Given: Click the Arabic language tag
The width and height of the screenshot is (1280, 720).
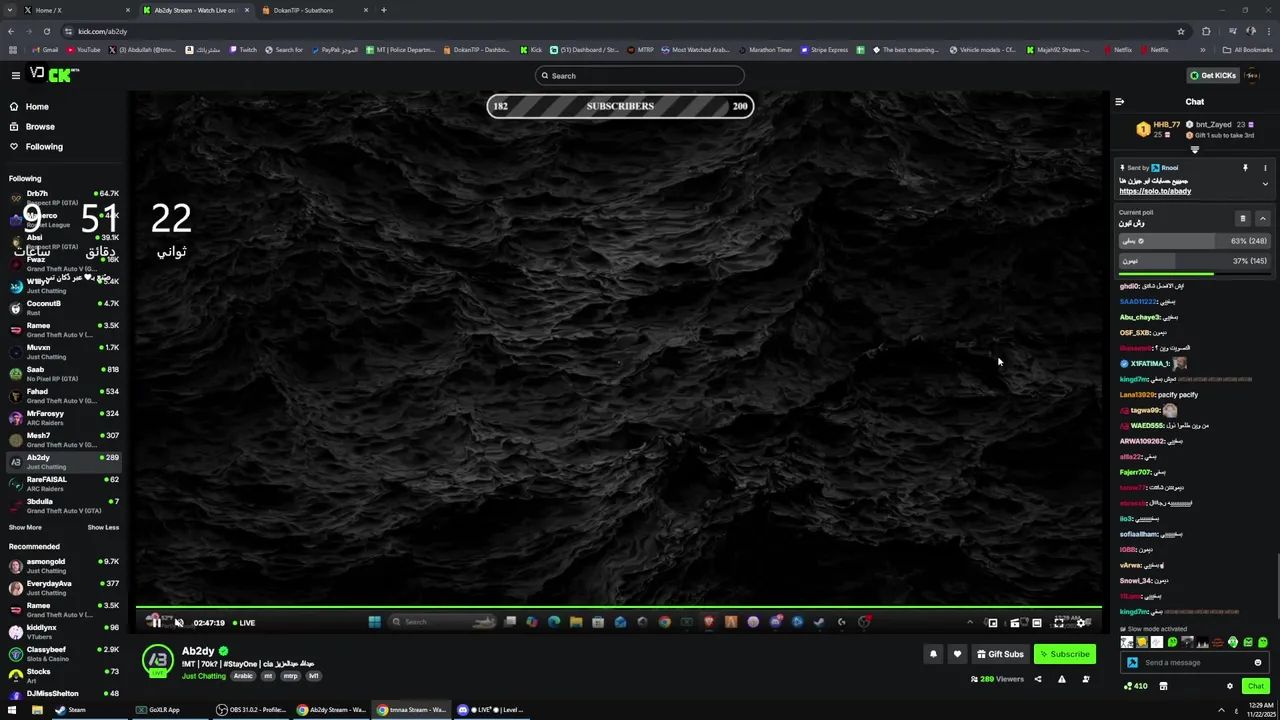Looking at the screenshot, I should [x=244, y=676].
